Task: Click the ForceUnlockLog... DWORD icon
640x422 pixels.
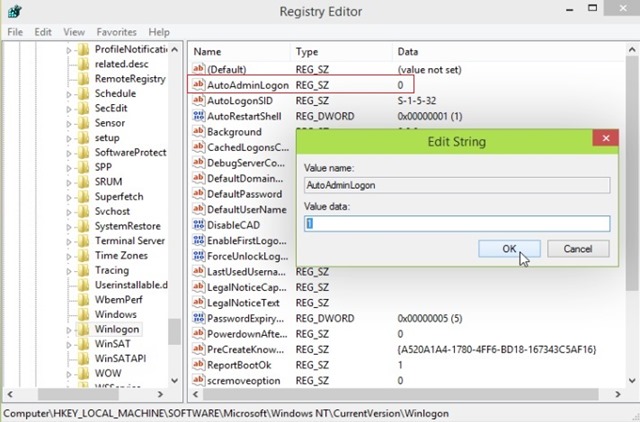Action: [x=198, y=255]
